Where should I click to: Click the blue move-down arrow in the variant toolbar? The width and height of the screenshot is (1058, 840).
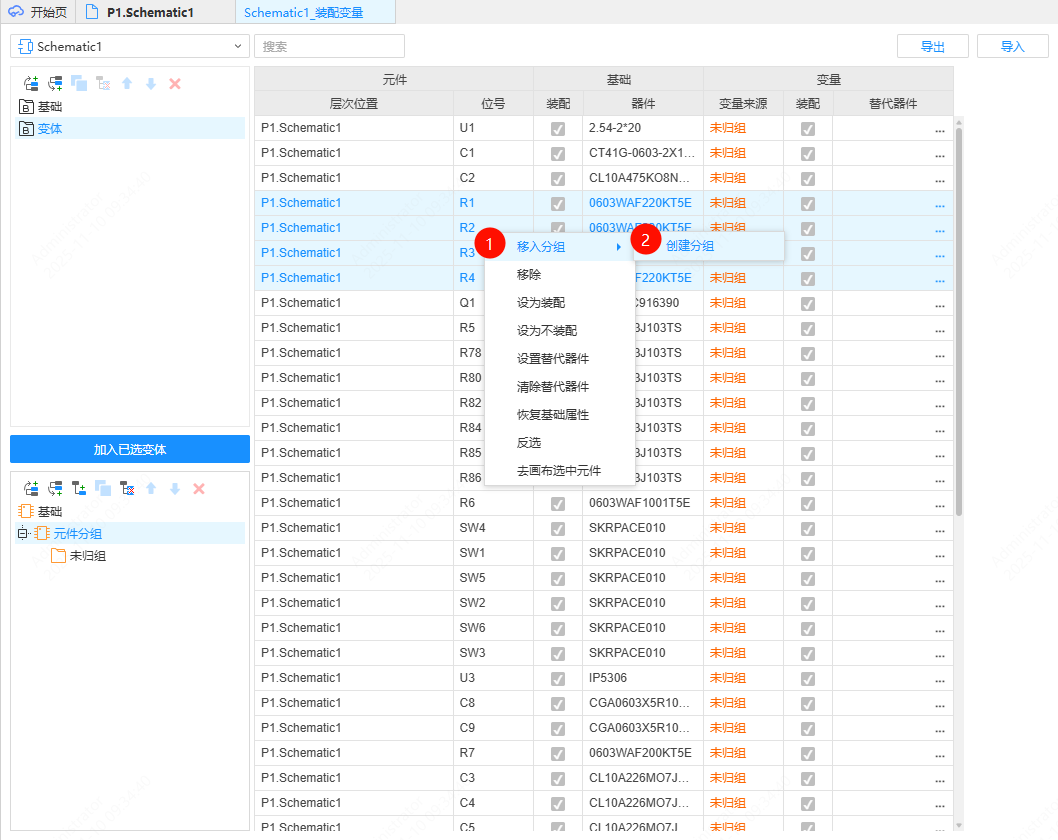coord(151,83)
